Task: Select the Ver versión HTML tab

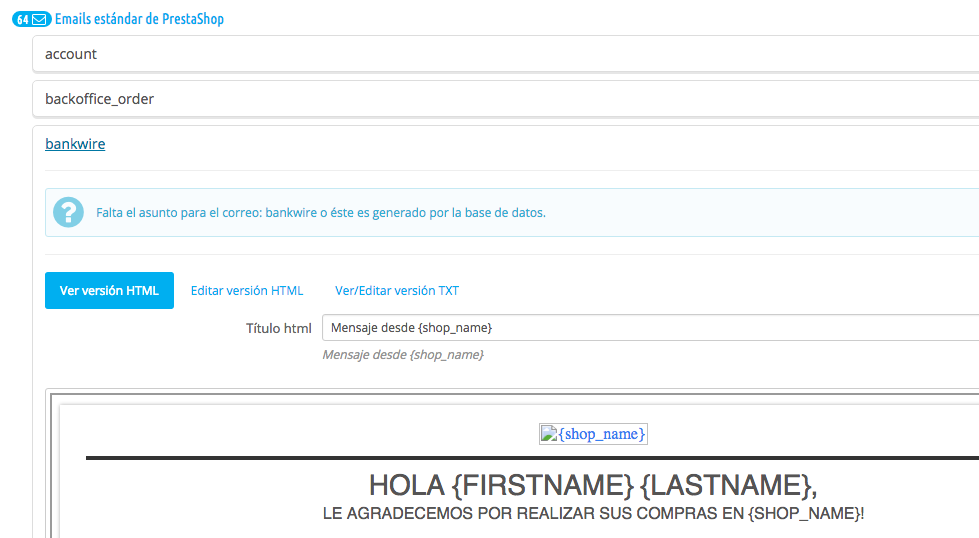Action: [109, 290]
